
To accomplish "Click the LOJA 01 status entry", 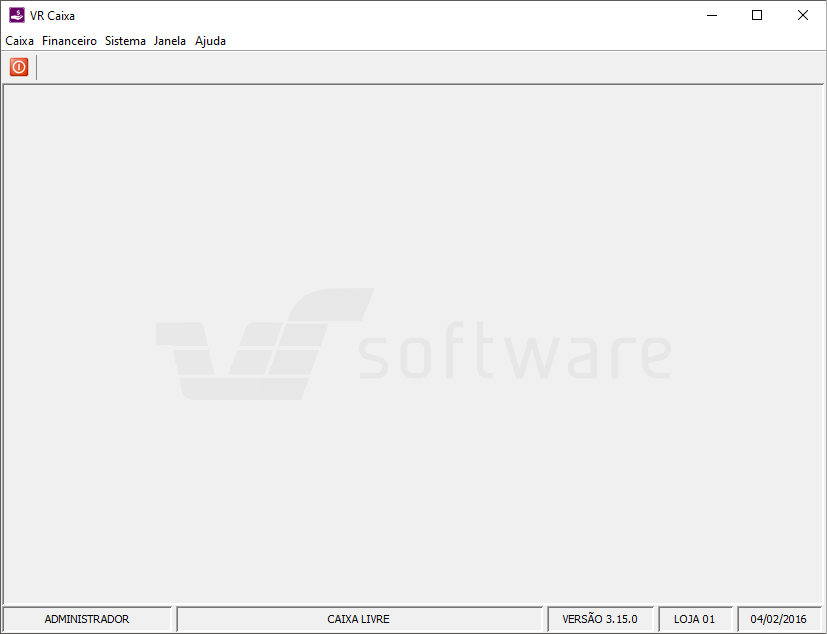I will [695, 619].
